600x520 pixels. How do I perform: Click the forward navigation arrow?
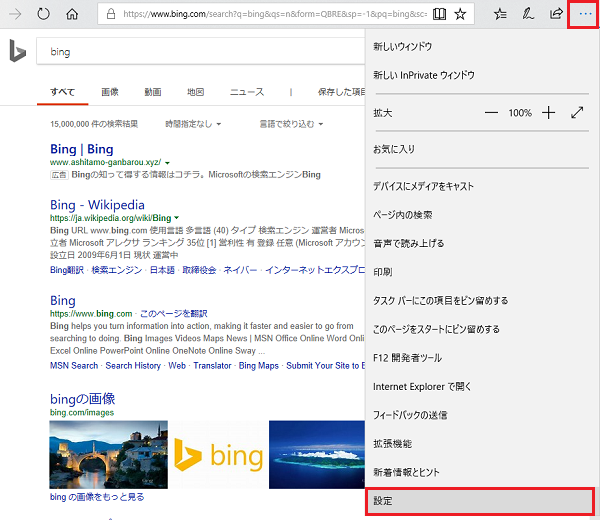click(x=15, y=15)
